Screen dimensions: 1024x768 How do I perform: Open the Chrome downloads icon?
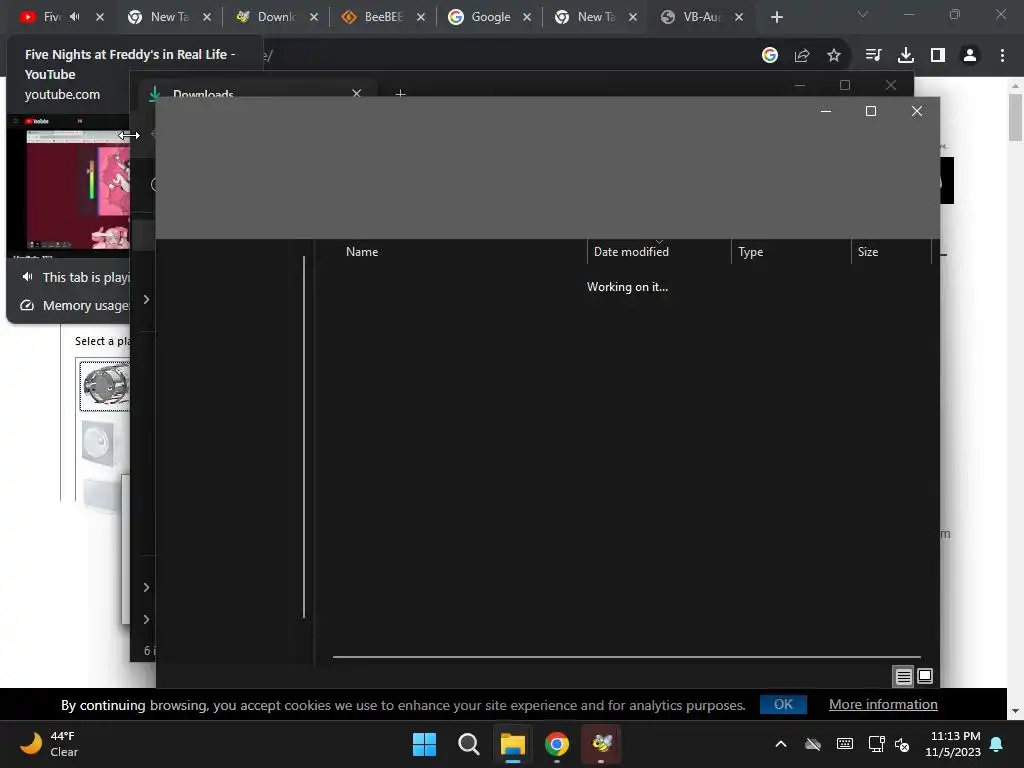(x=905, y=56)
